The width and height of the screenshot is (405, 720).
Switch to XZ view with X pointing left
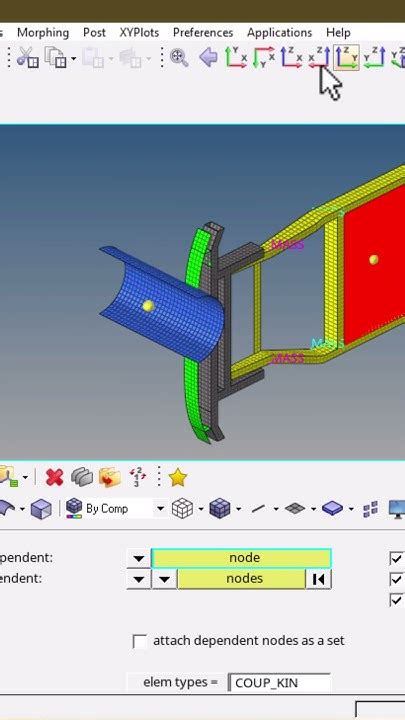(319, 58)
